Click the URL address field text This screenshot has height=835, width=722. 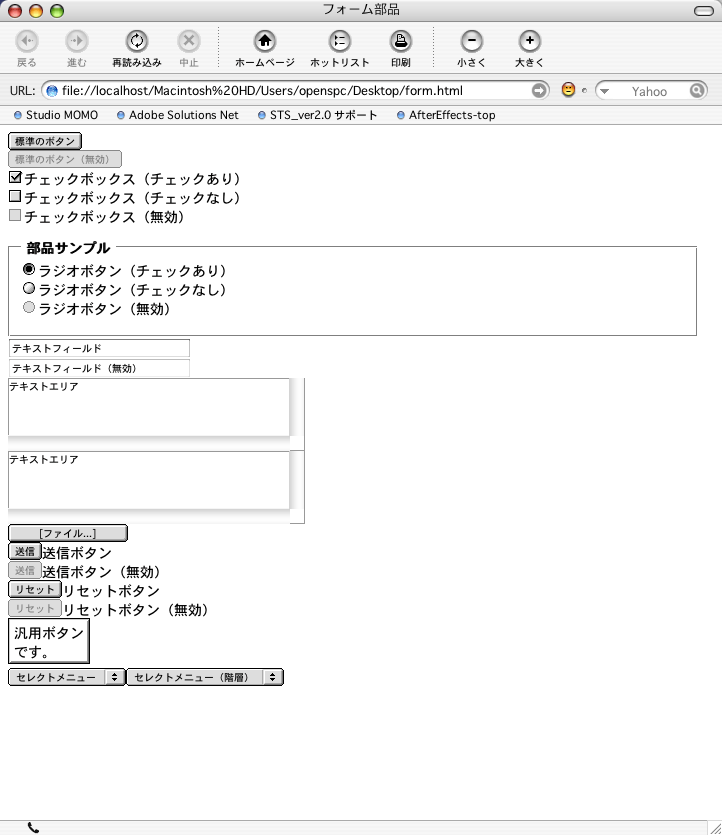pos(262,91)
